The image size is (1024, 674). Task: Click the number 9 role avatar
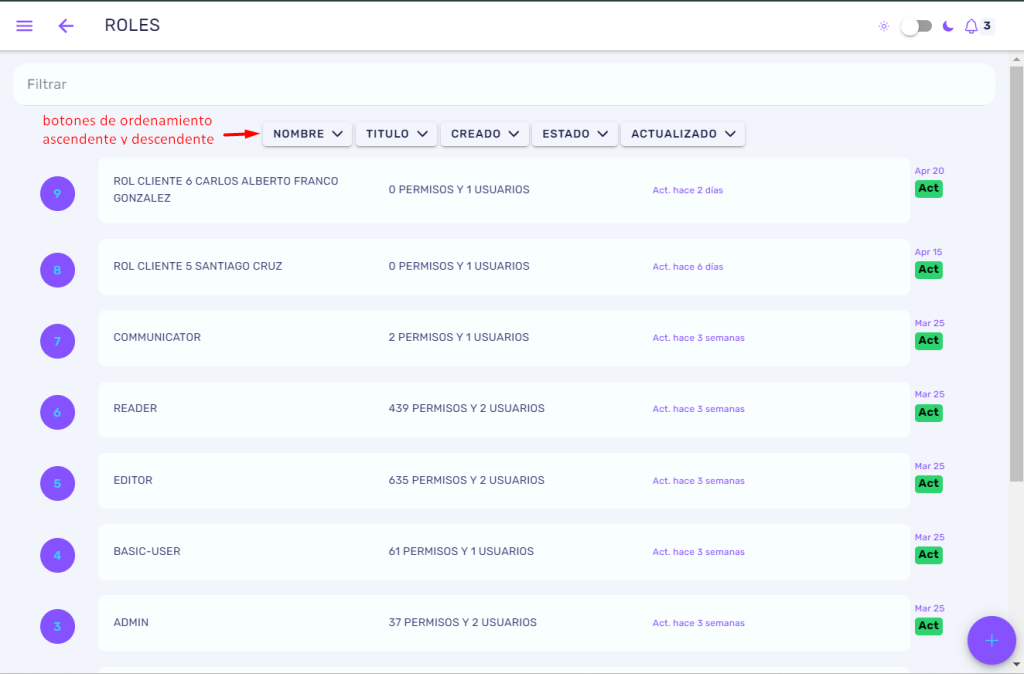pyautogui.click(x=57, y=193)
